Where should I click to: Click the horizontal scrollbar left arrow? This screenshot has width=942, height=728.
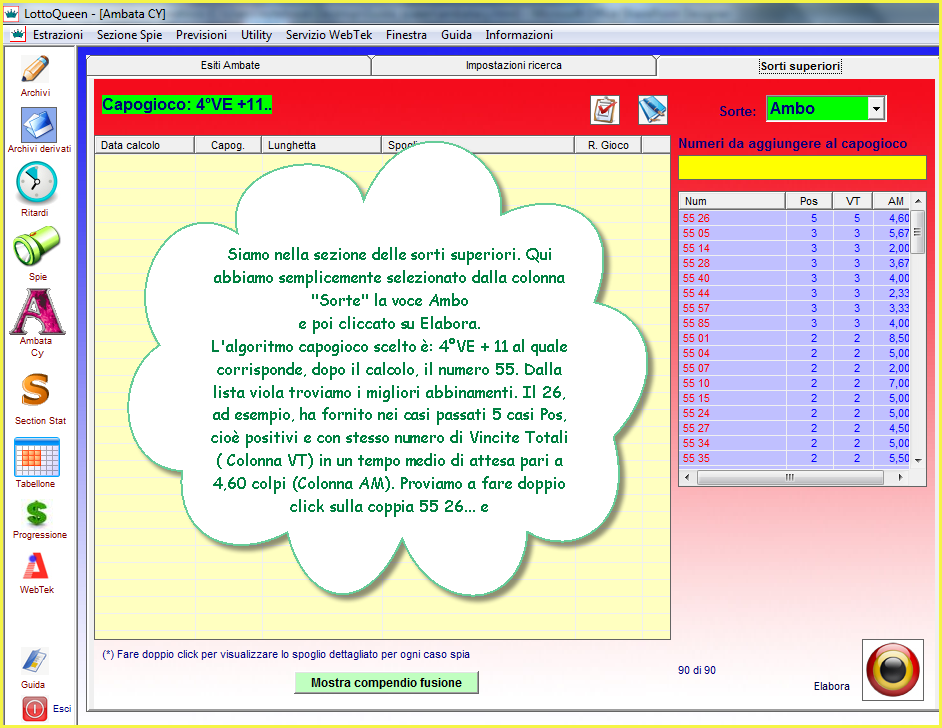point(687,477)
